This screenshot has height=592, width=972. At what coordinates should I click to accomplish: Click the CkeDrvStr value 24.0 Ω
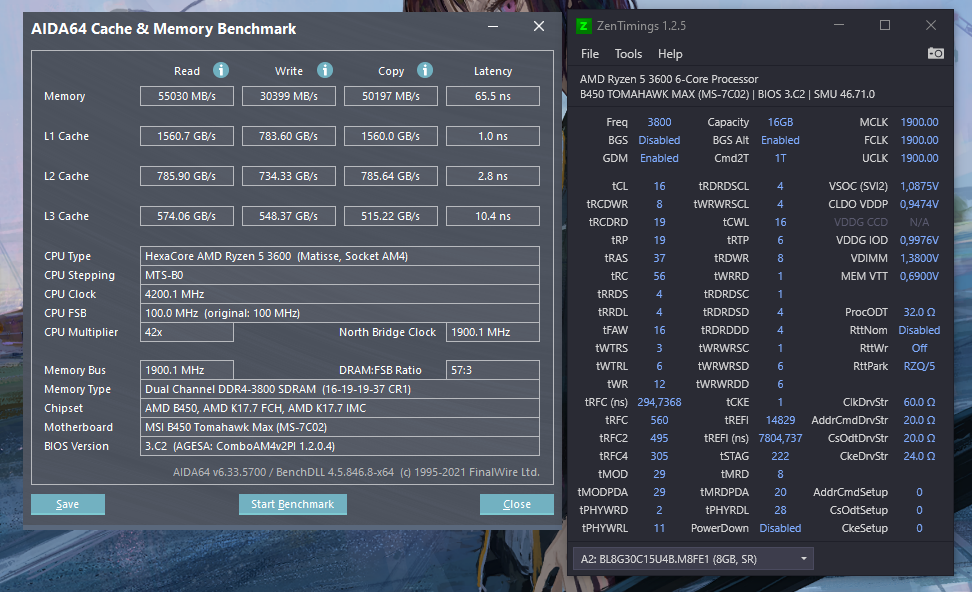point(919,456)
